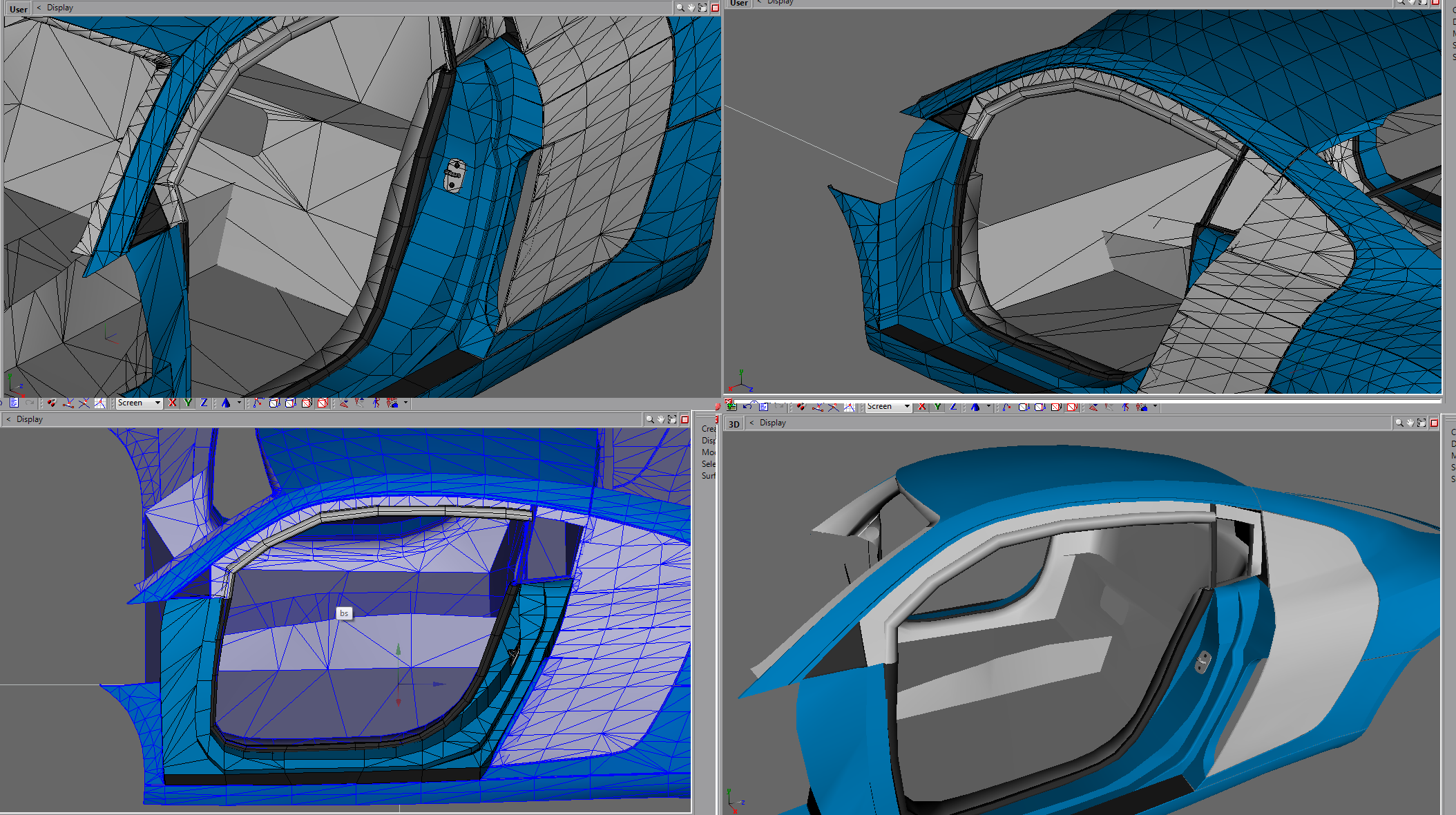Click the 3D tab of the bottom-right viewport
Viewport: 1456px width, 815px height.
(x=734, y=423)
